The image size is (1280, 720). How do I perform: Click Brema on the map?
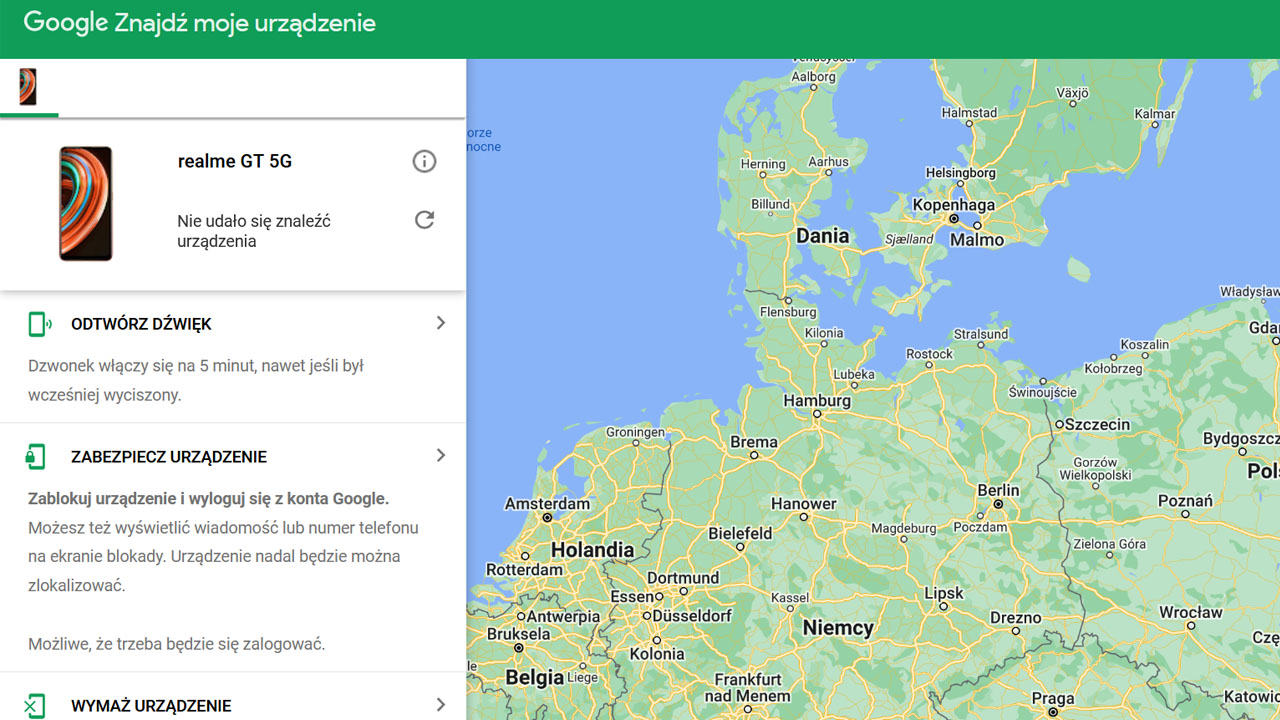click(754, 442)
